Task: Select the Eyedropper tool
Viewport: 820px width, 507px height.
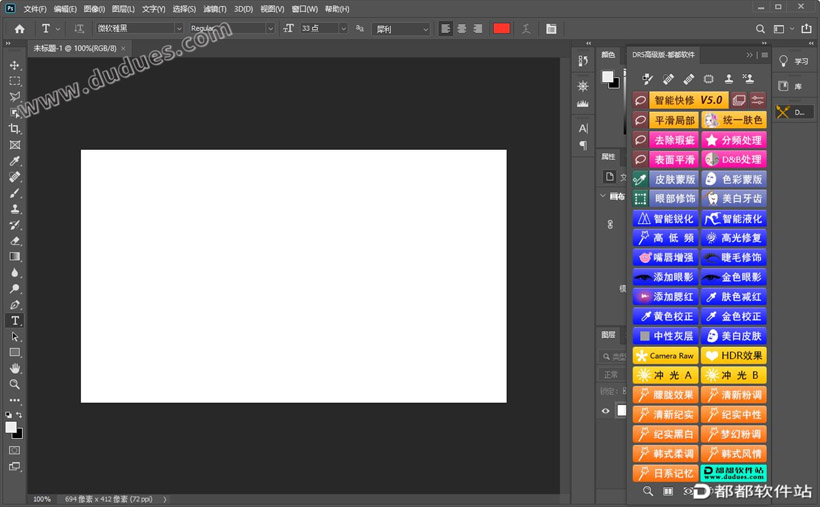Action: [15, 161]
